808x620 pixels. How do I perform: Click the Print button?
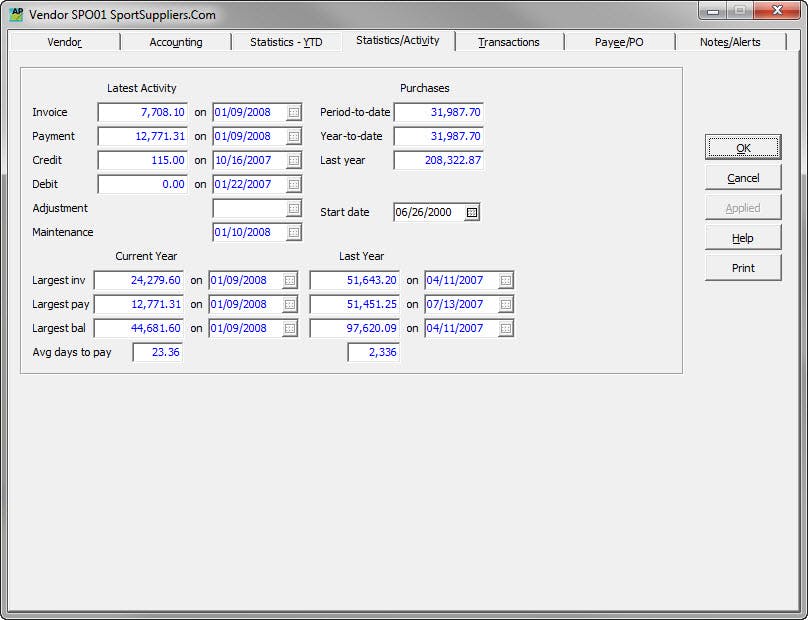(743, 268)
